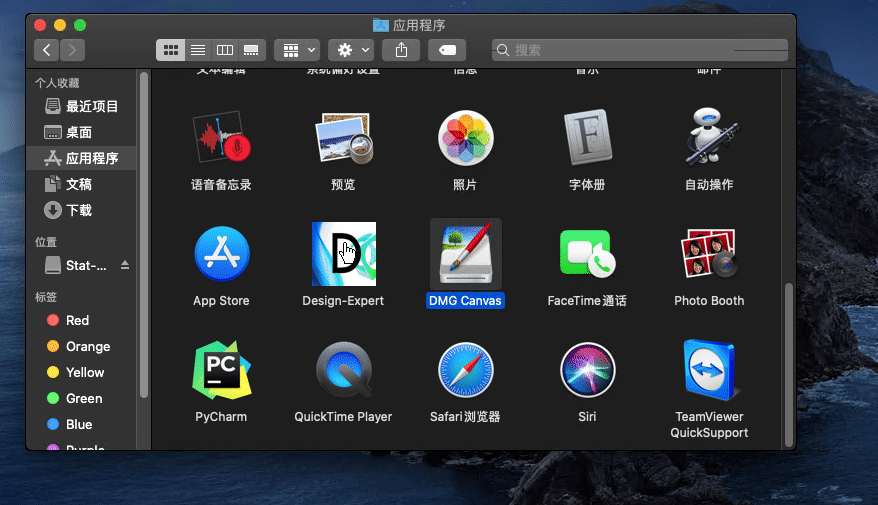The height and width of the screenshot is (505, 878).
Task: Go back with the left arrow button
Action: pyautogui.click(x=46, y=50)
